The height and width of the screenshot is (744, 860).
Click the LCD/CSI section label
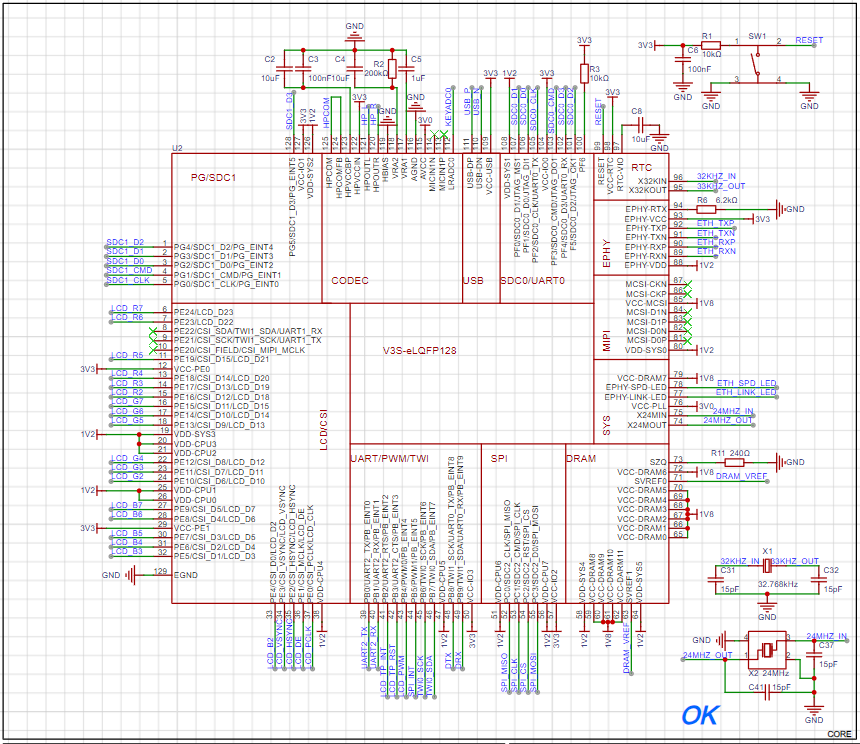323,429
